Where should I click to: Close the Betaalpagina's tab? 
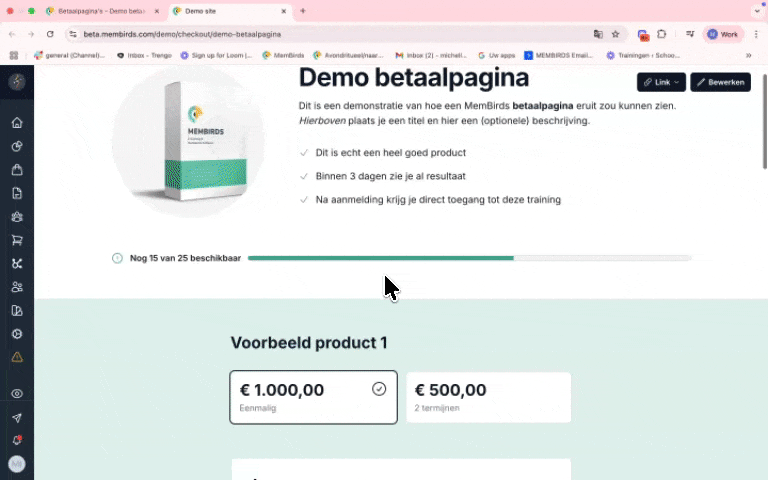point(157,11)
